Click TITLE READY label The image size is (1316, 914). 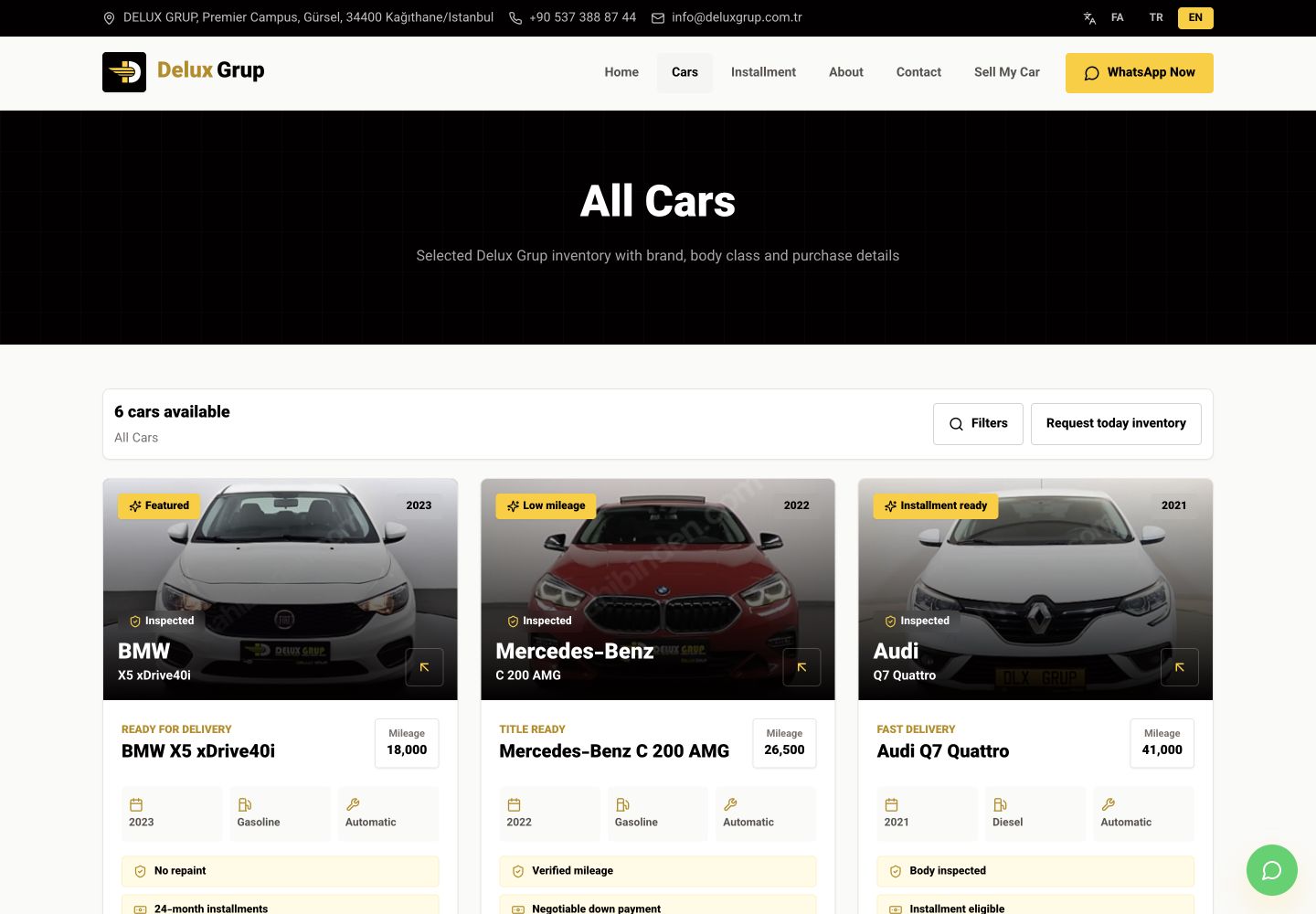532,729
